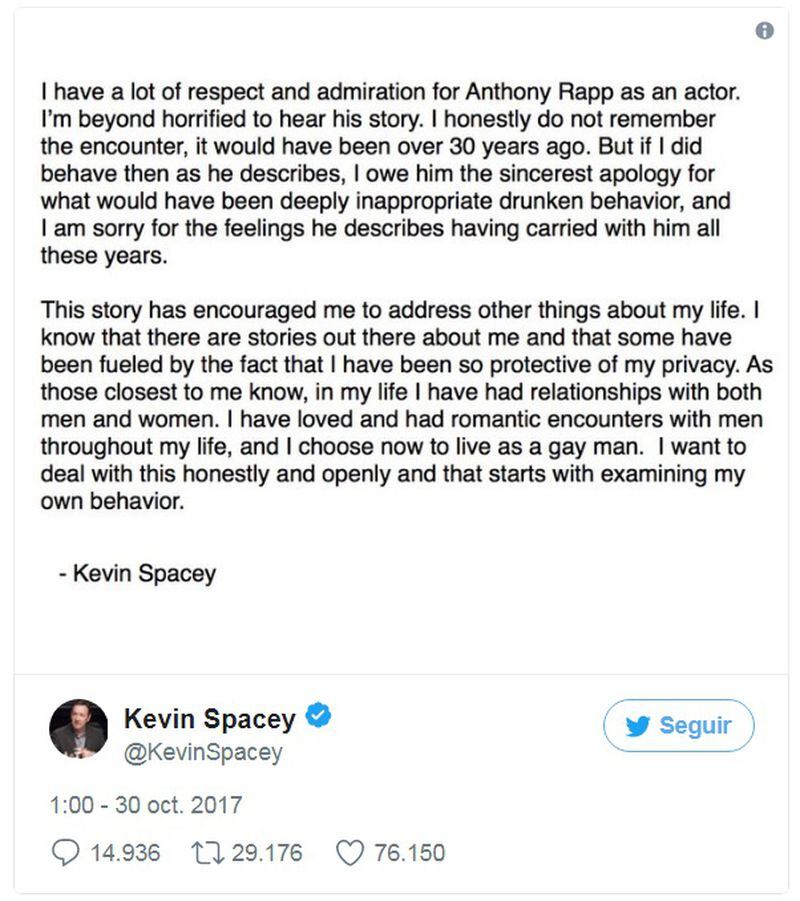Open Kevin Spacey's profile avatar
Viewport: 800px width, 901px height.
pyautogui.click(x=79, y=728)
